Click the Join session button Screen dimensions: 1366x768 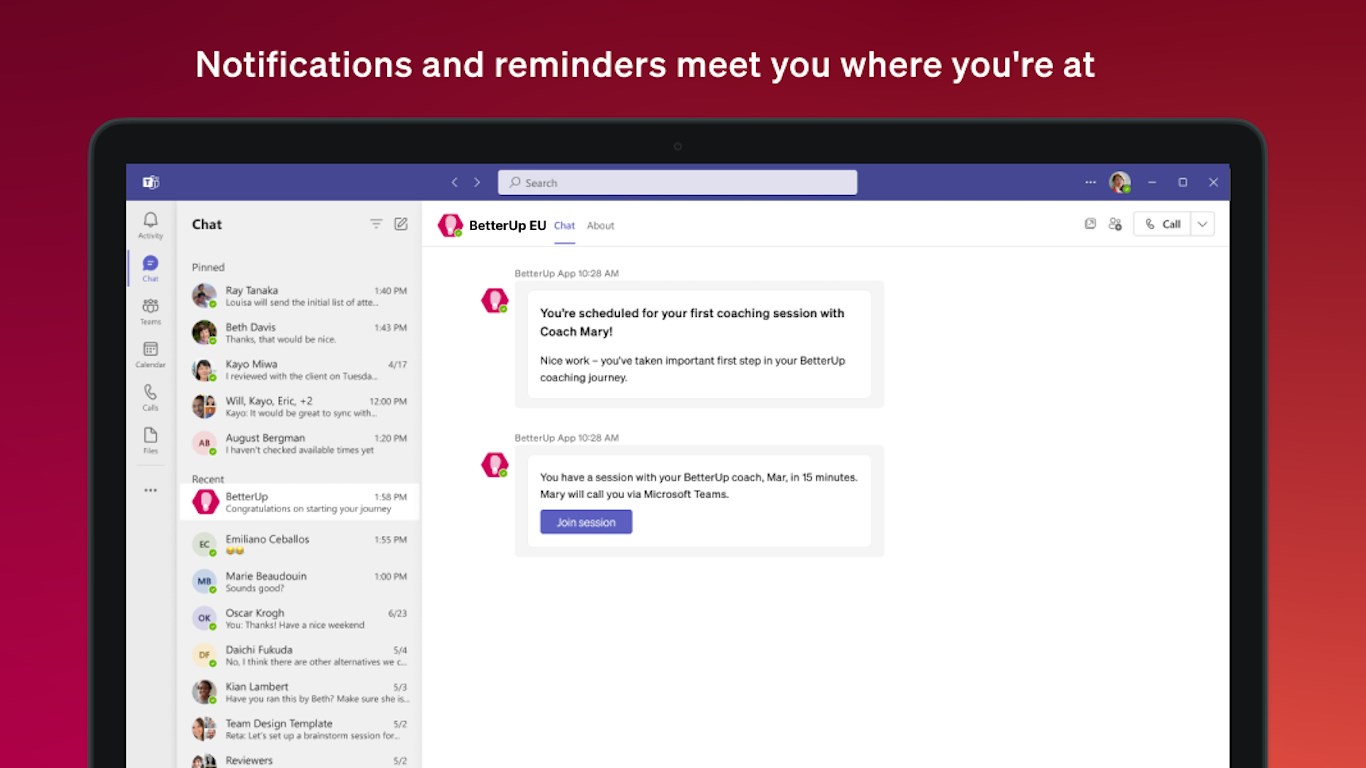[586, 522]
